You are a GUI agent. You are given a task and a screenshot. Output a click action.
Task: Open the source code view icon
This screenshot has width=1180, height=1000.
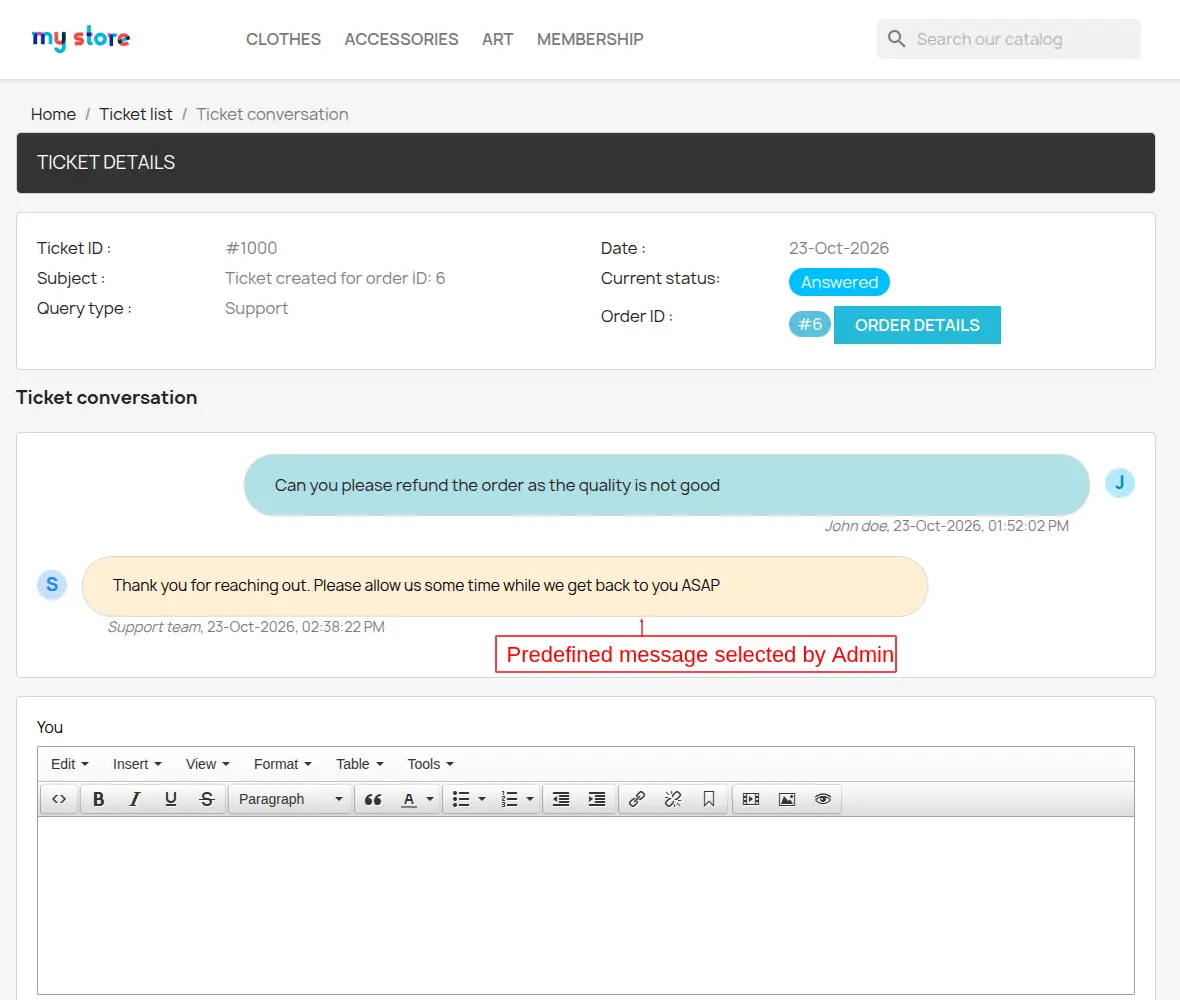tap(59, 799)
